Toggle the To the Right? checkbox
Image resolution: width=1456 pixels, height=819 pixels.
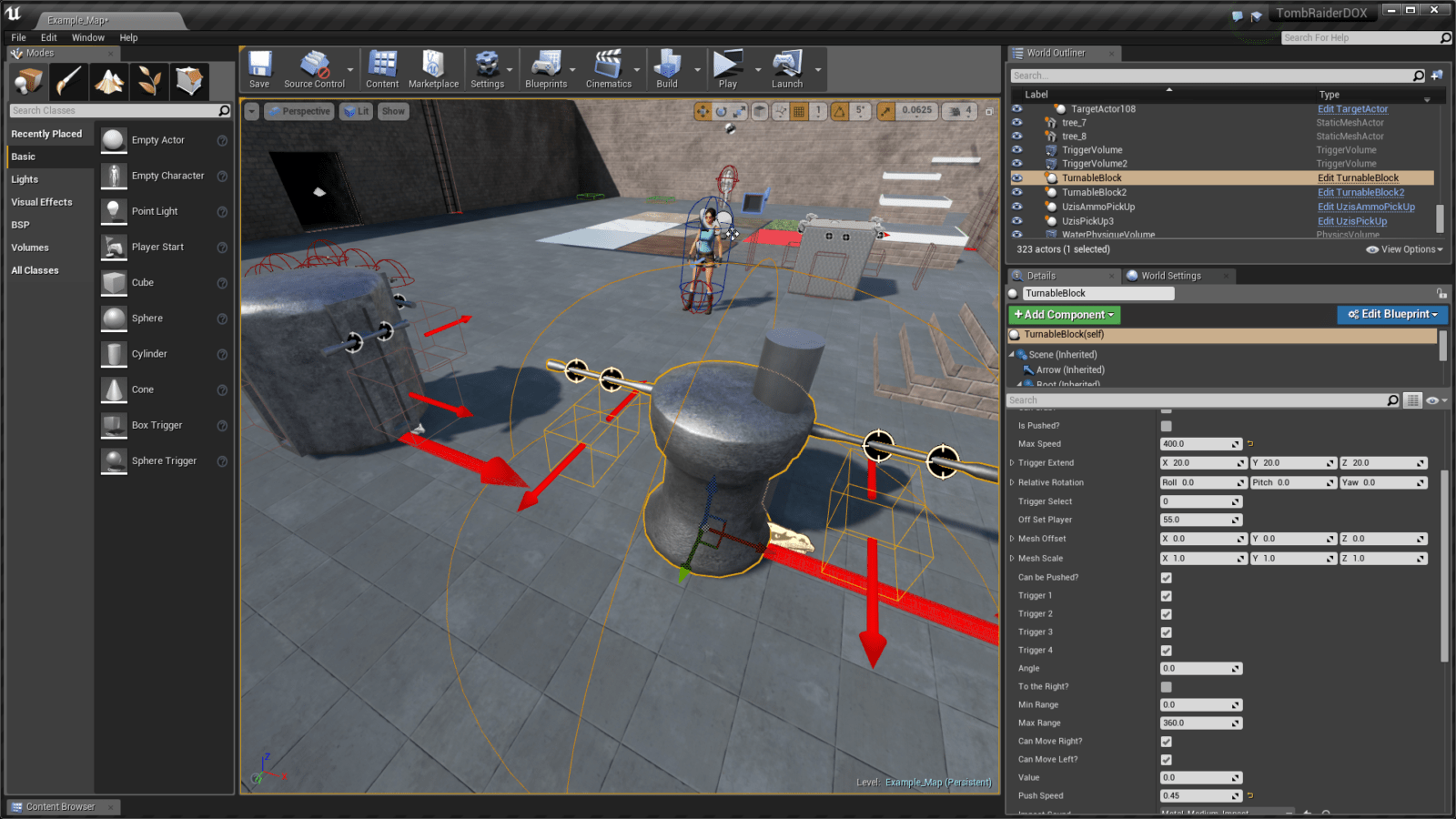(x=1167, y=687)
